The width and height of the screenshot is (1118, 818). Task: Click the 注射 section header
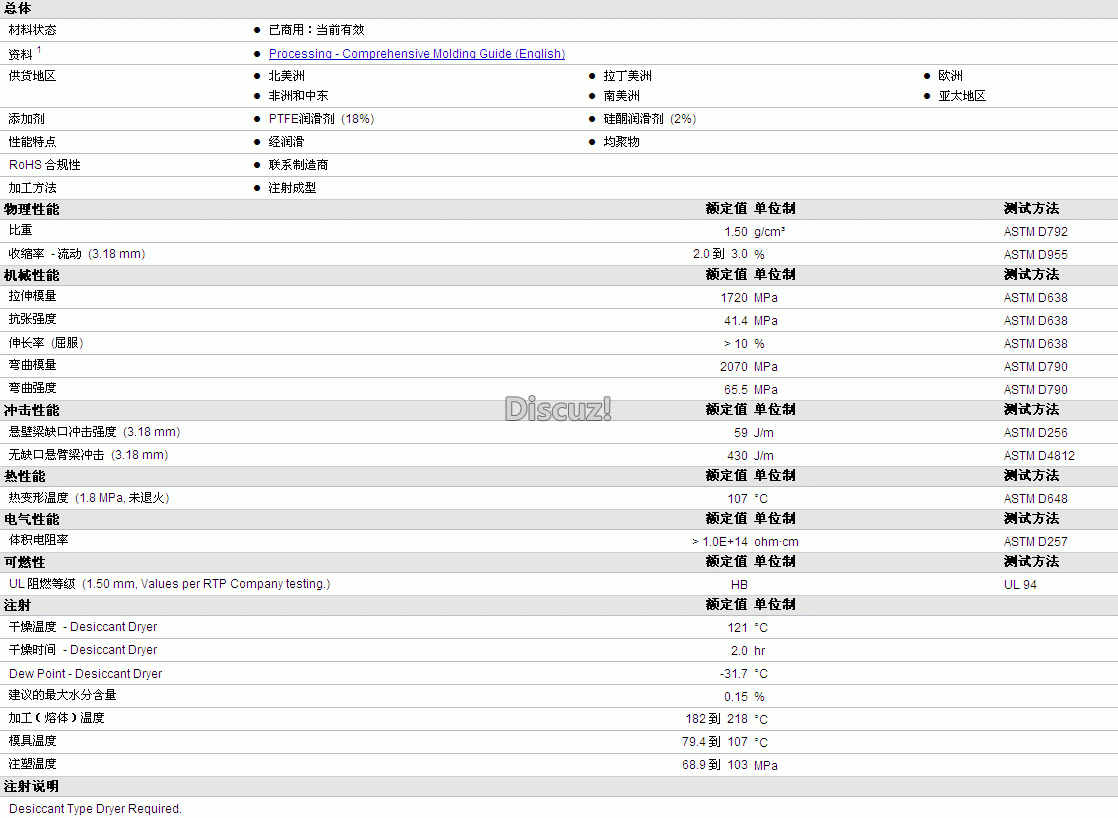[18, 605]
